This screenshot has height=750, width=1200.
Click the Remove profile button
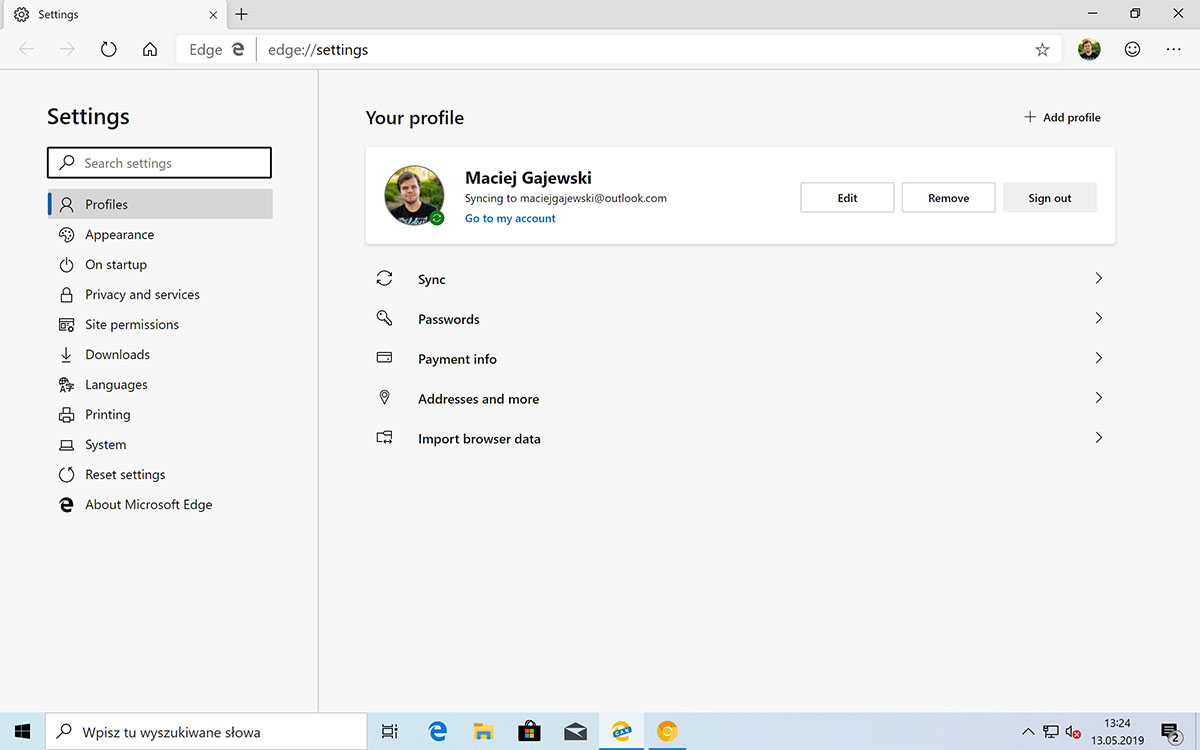(948, 198)
